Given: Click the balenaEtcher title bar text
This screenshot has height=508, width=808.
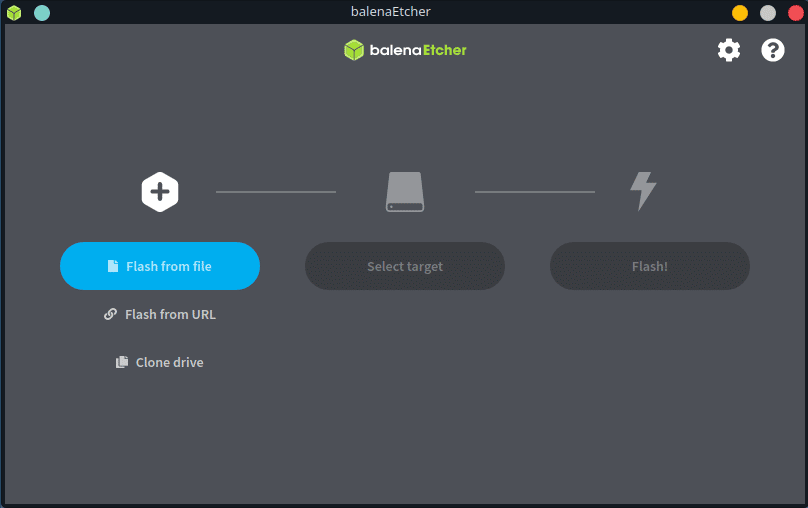Looking at the screenshot, I should click(x=390, y=12).
